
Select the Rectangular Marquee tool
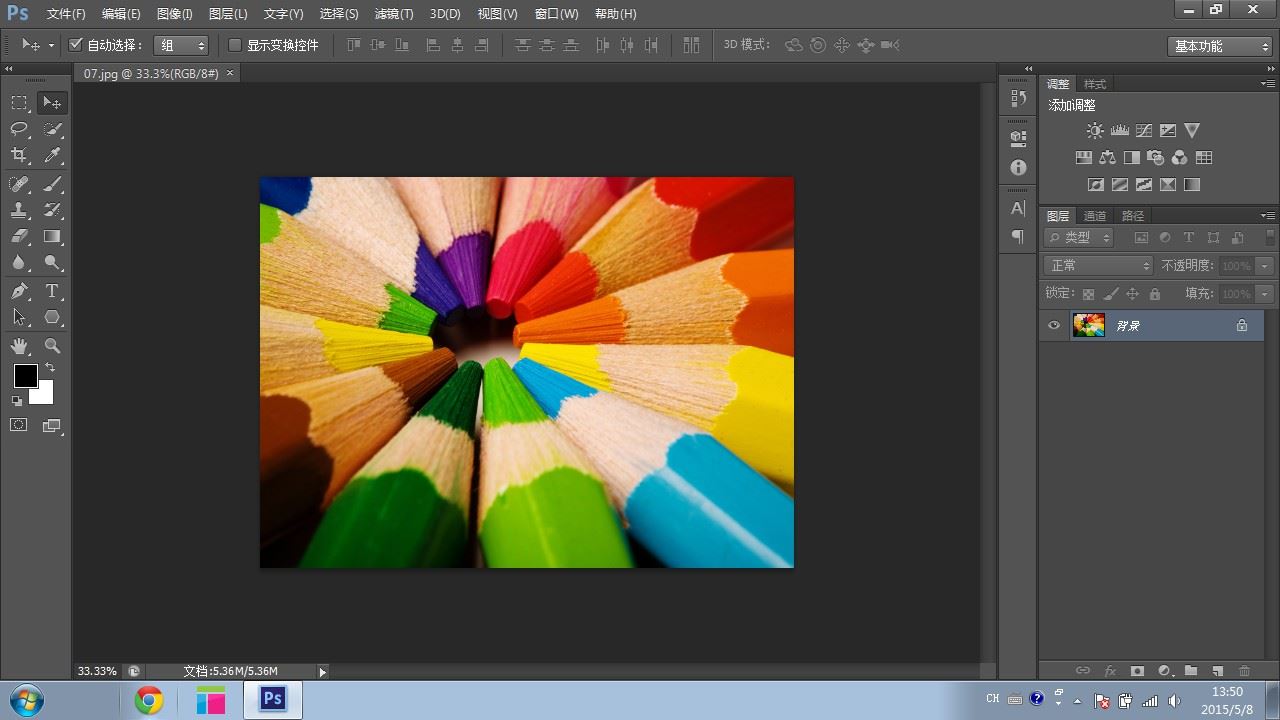click(19, 102)
